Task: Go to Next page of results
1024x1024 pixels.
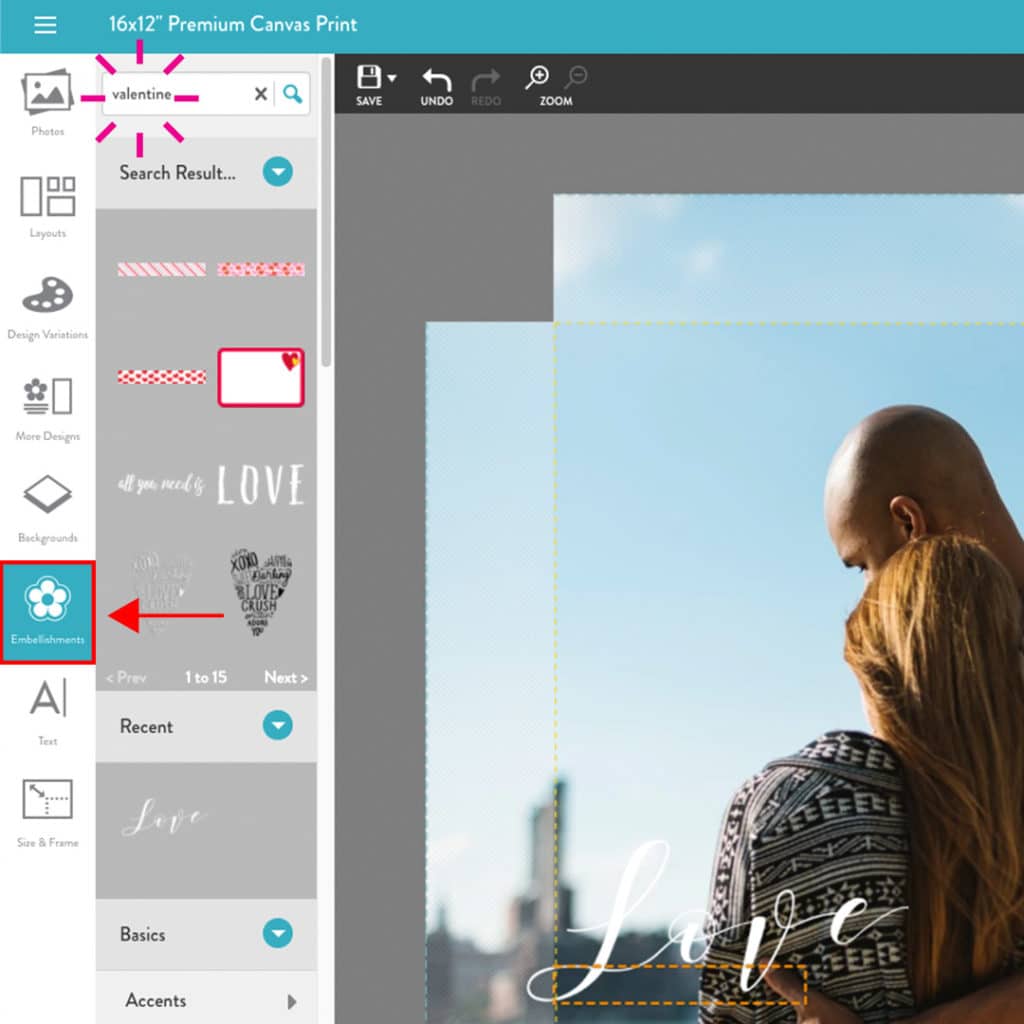Action: 285,678
